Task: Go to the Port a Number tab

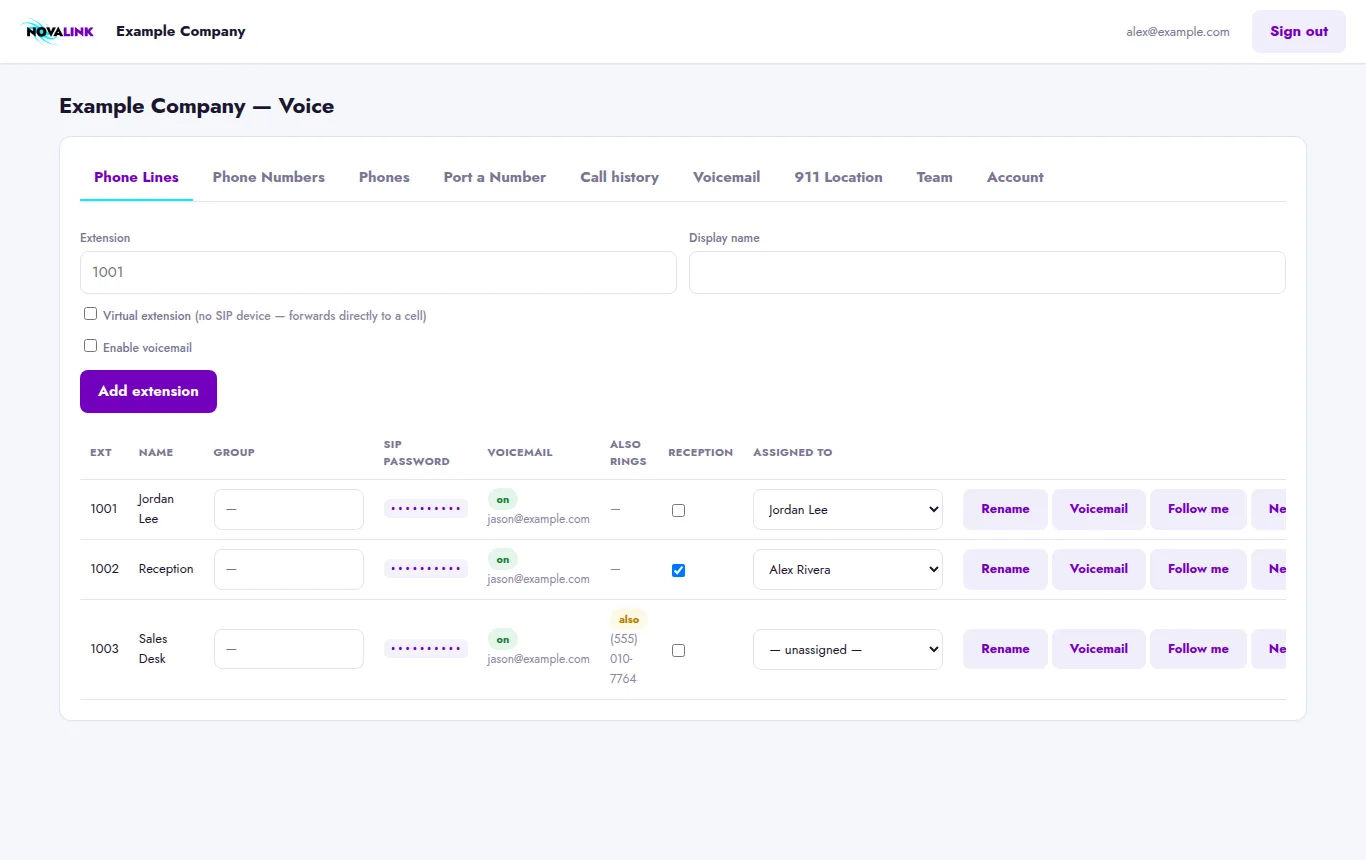Action: (495, 177)
